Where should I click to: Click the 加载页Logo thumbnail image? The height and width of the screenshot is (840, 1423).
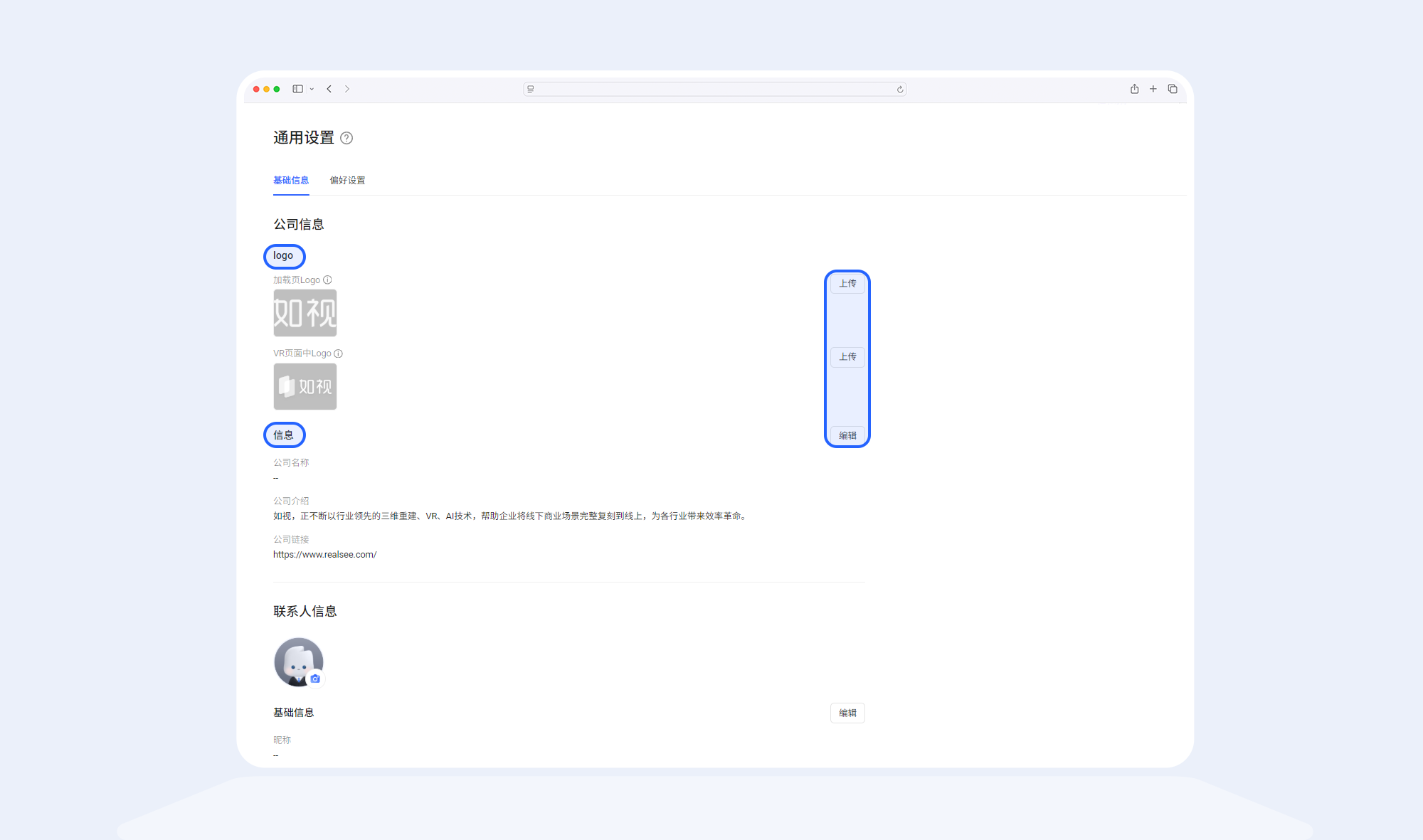click(305, 313)
